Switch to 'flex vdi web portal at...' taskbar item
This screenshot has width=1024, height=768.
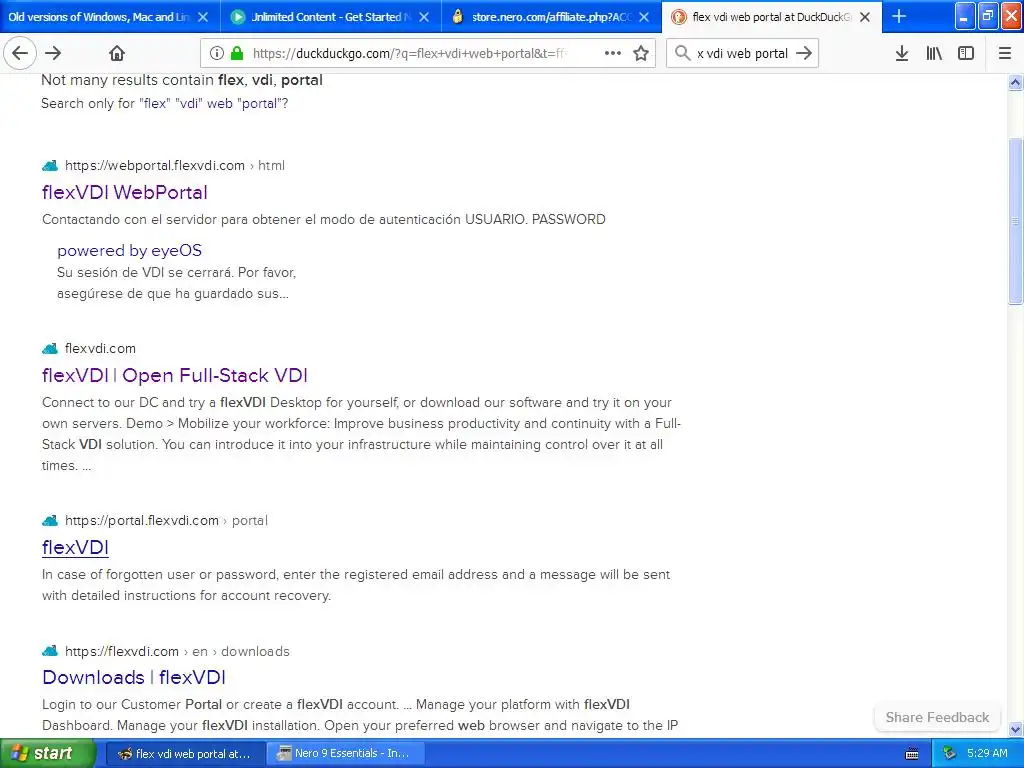coord(185,754)
